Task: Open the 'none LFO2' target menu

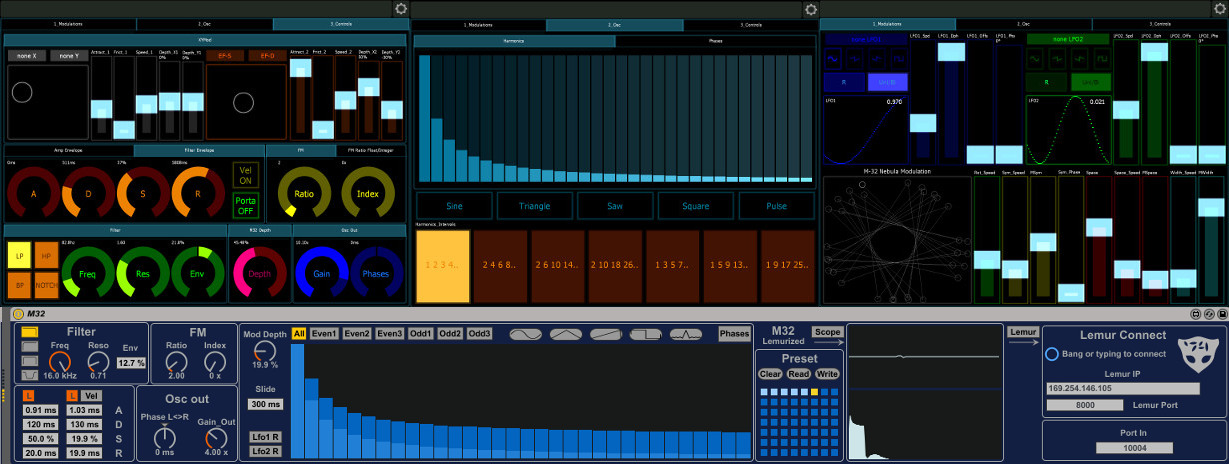Action: coord(1067,39)
